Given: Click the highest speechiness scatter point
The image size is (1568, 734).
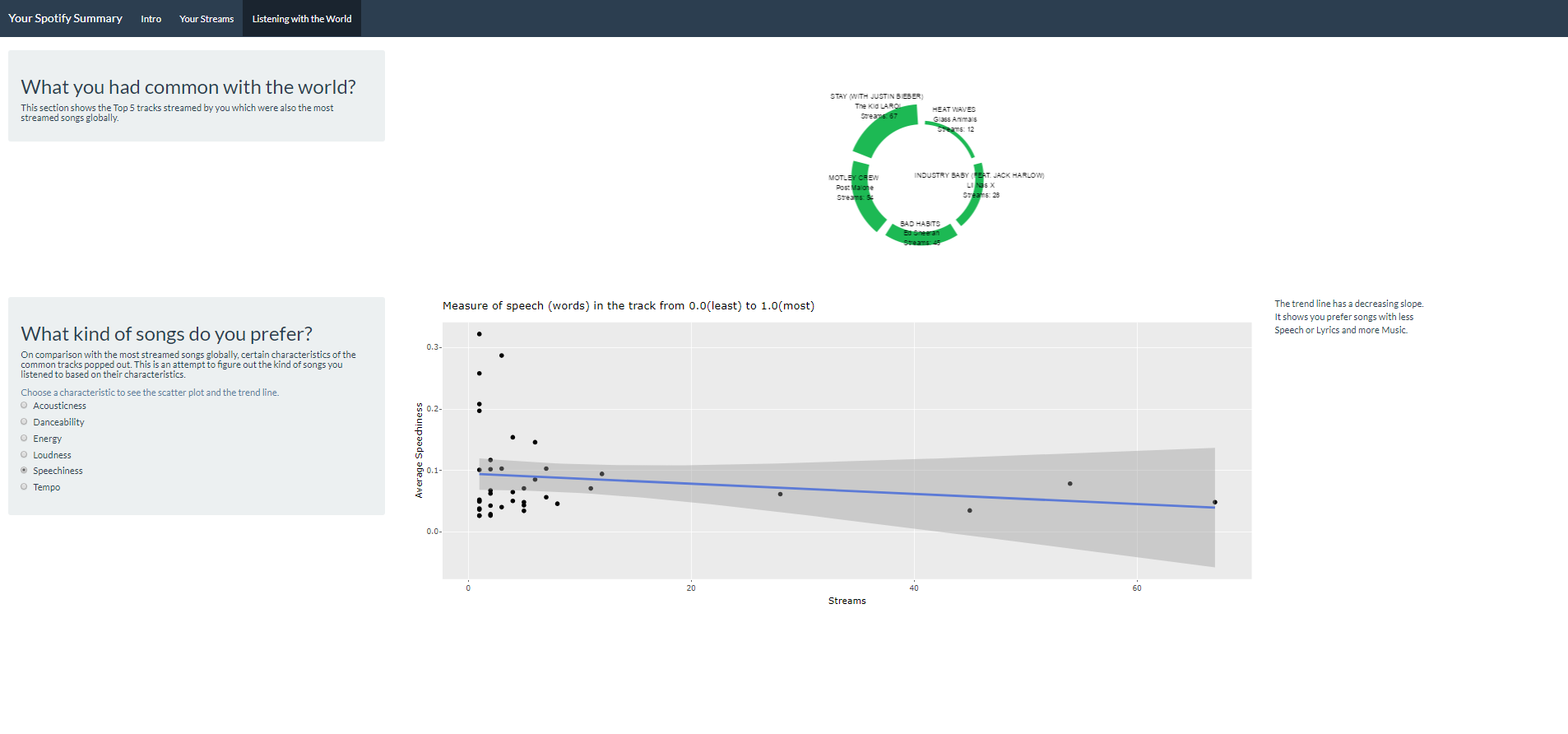Looking at the screenshot, I should point(479,334).
